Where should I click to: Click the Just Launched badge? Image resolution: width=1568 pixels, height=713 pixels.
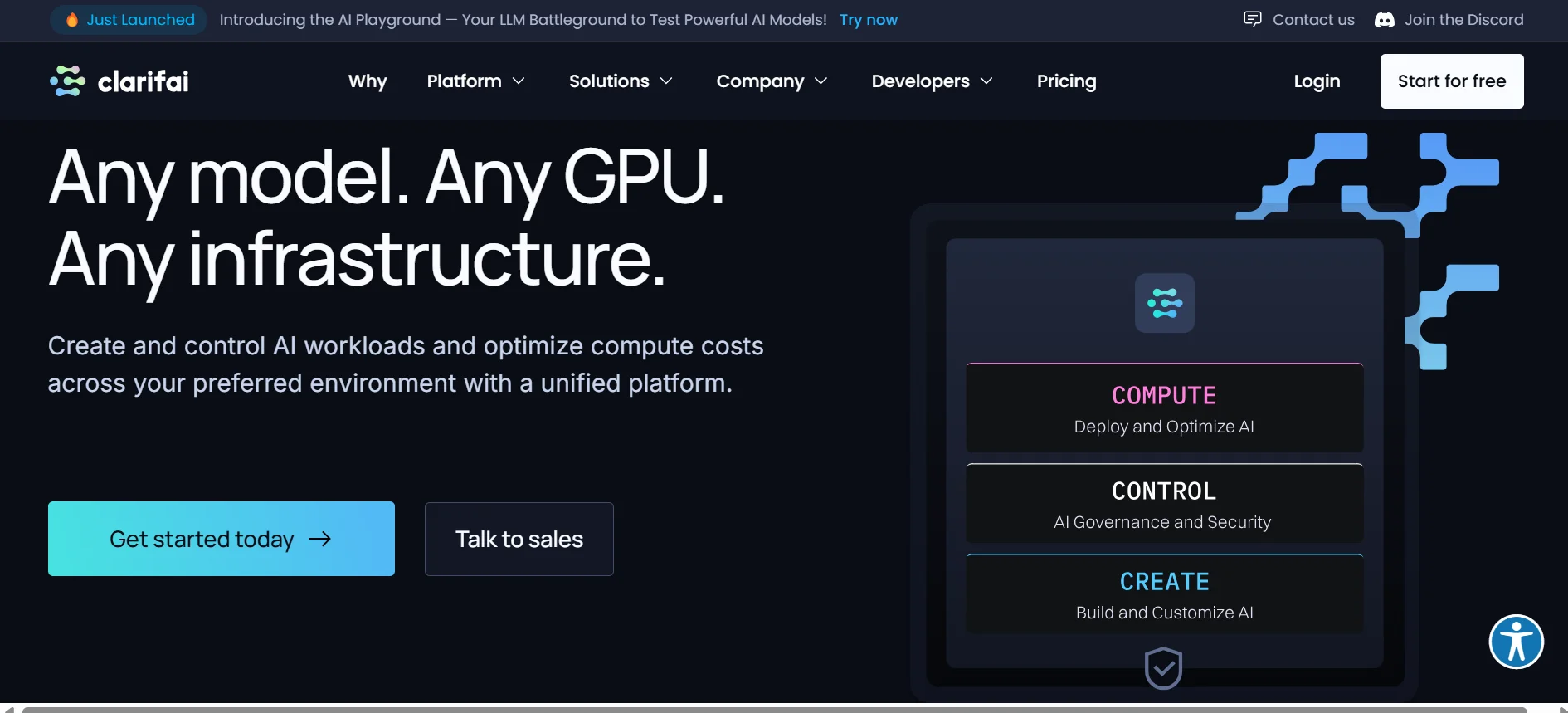pyautogui.click(x=129, y=20)
